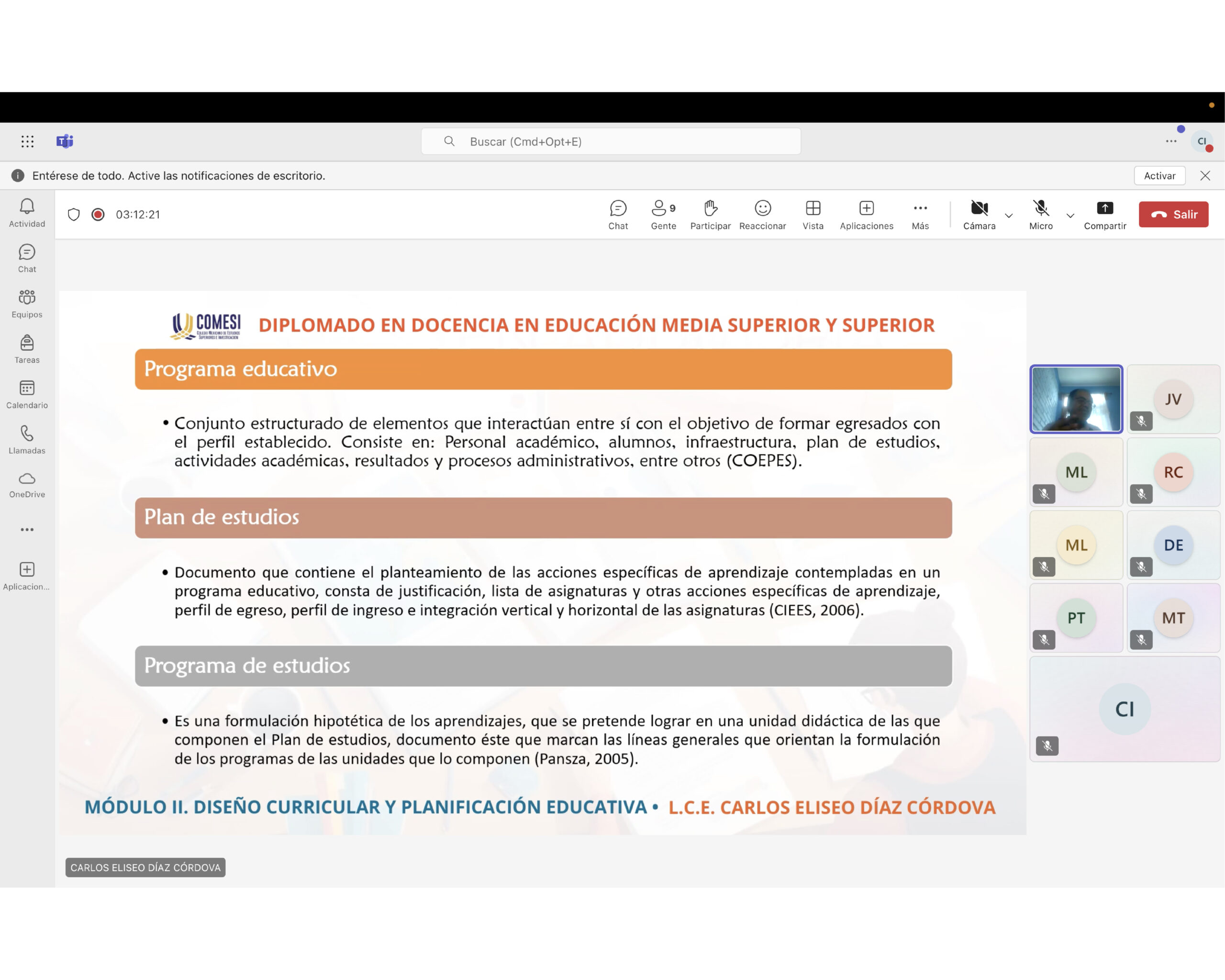Click Compartir to share screen
Image resolution: width=1225 pixels, height=980 pixels.
click(x=1104, y=215)
